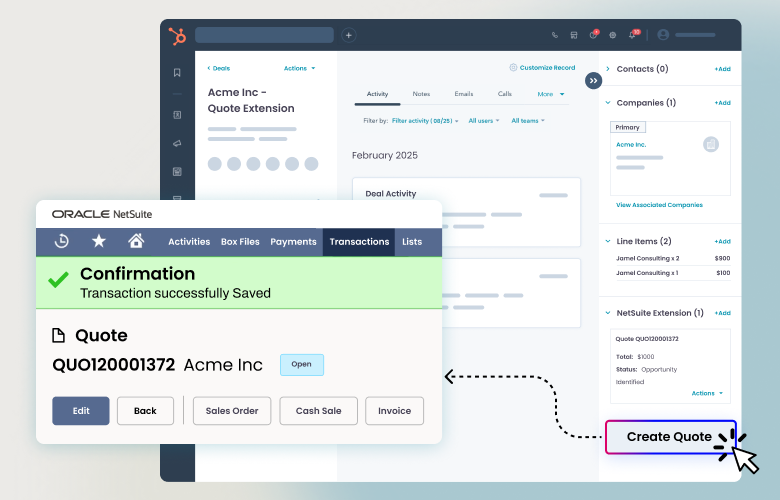Switch to the Activity tab

tap(377, 94)
